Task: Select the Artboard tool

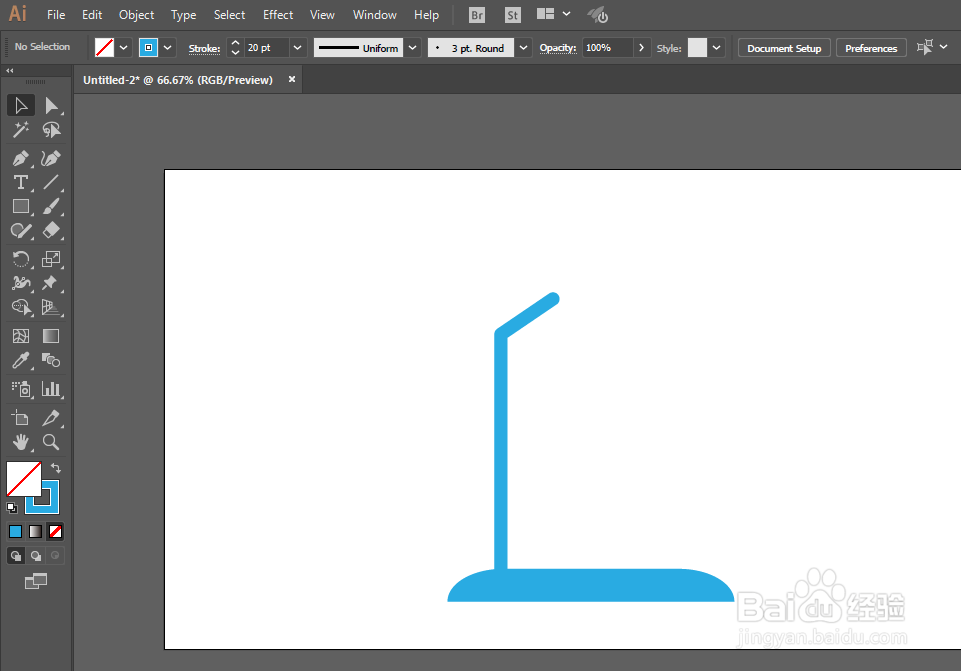Action: [x=21, y=418]
